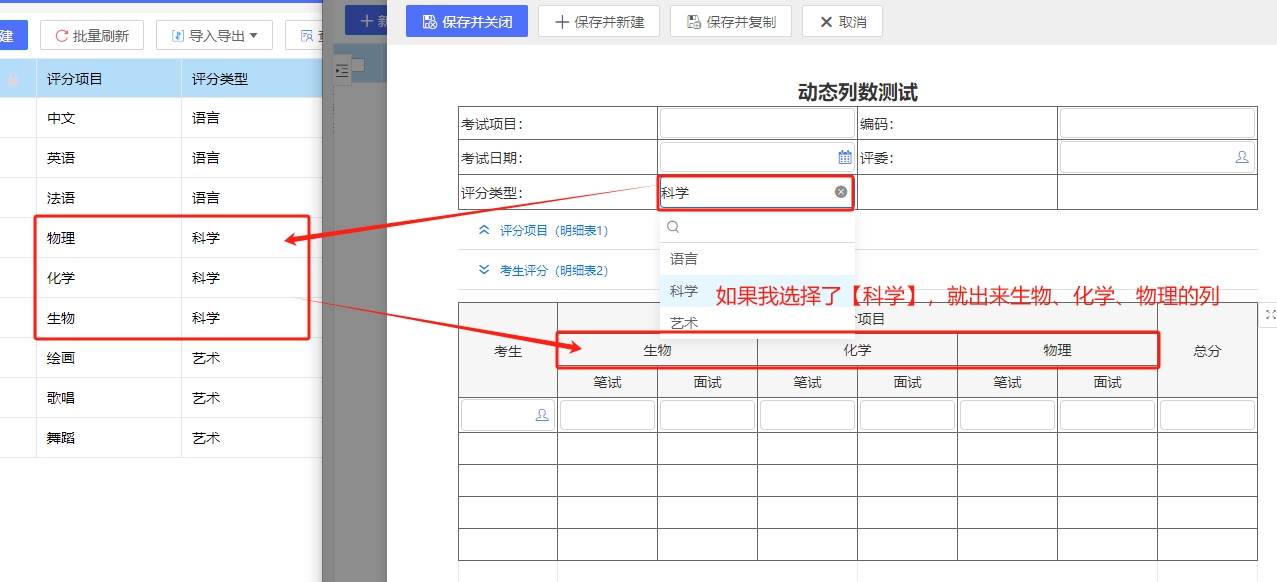This screenshot has width=1277, height=582.
Task: Choose 艺术 from the dropdown list
Action: (685, 323)
